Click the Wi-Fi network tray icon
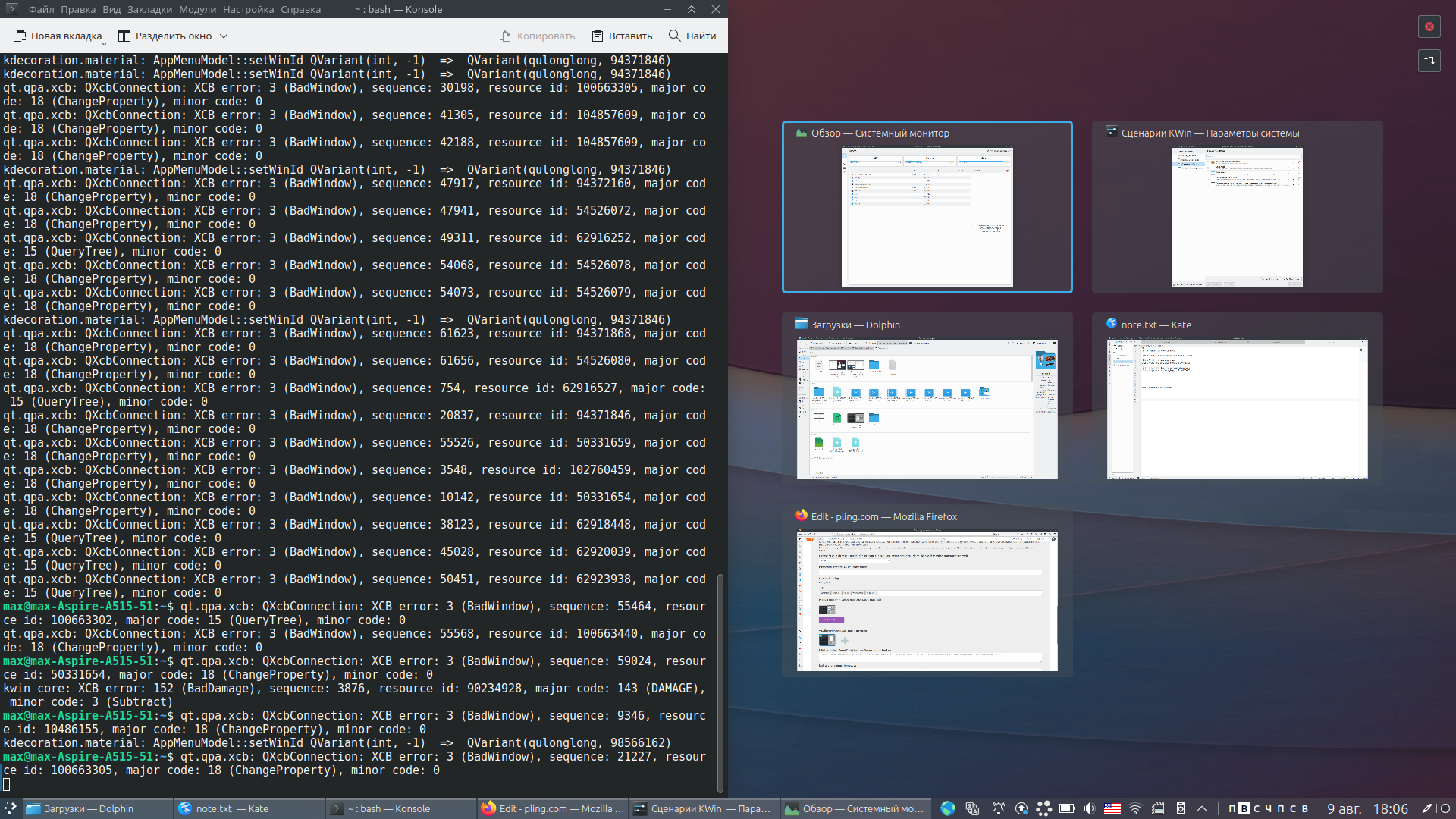The width and height of the screenshot is (1456, 819). pyautogui.click(x=1135, y=808)
